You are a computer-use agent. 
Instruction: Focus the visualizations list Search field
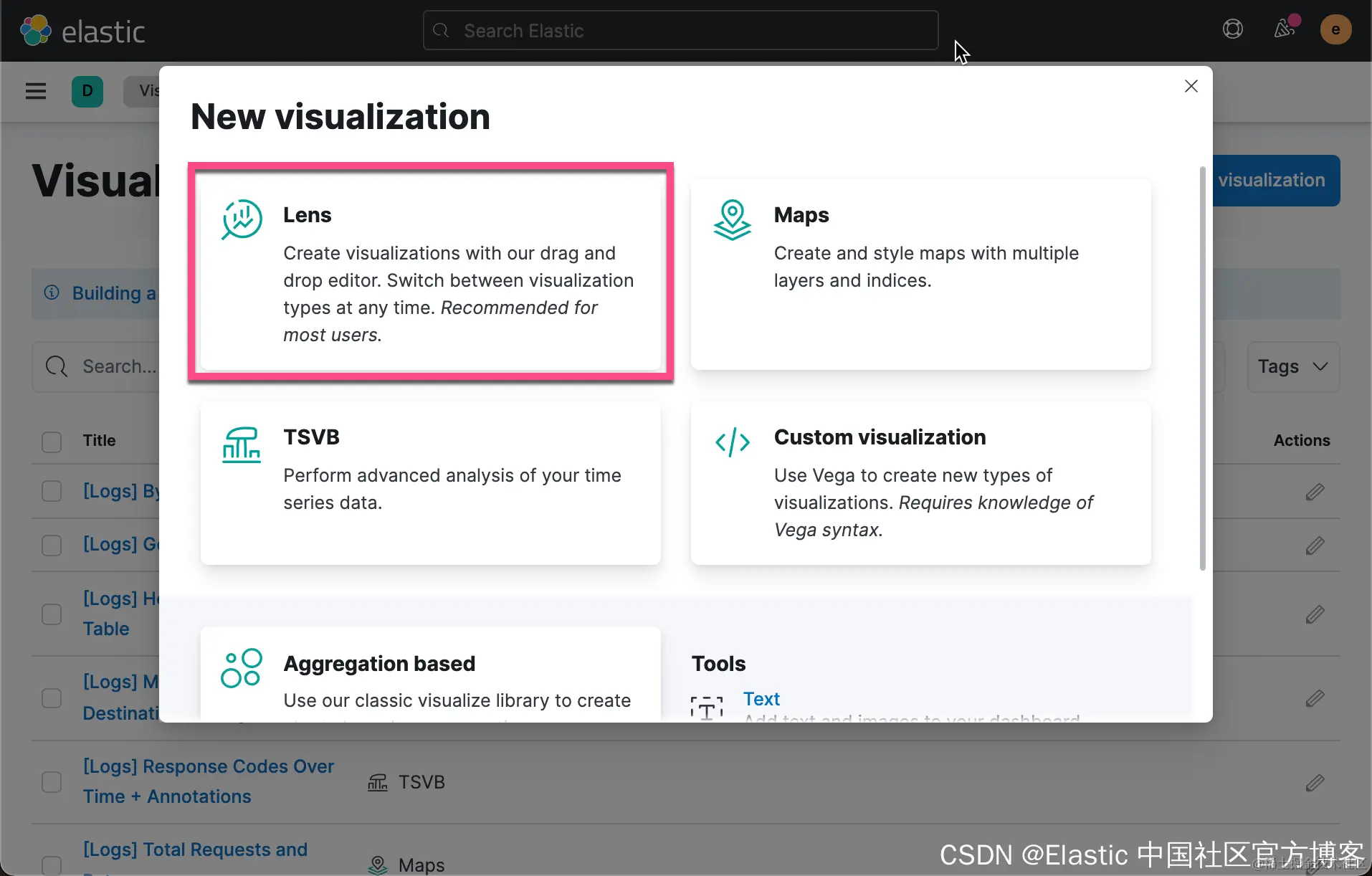click(96, 366)
